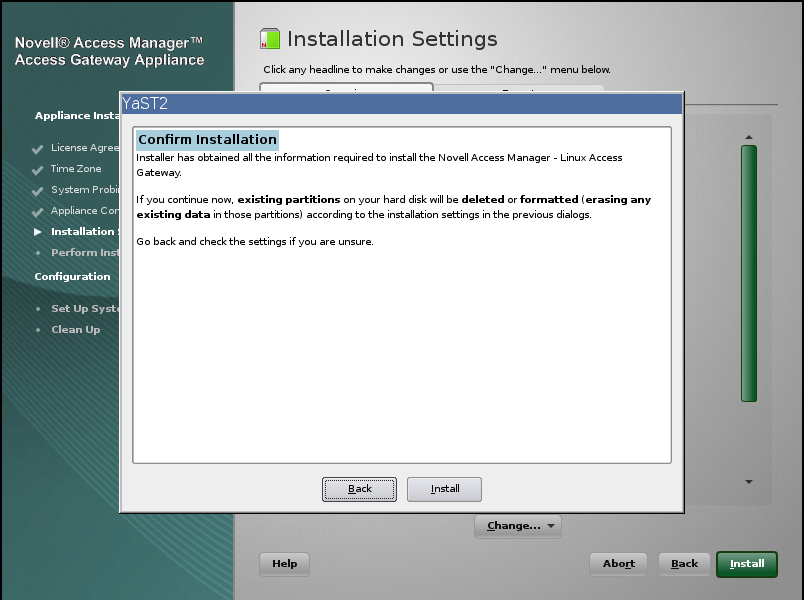804x600 pixels.
Task: Click the Set Up System step
Action: [85, 309]
